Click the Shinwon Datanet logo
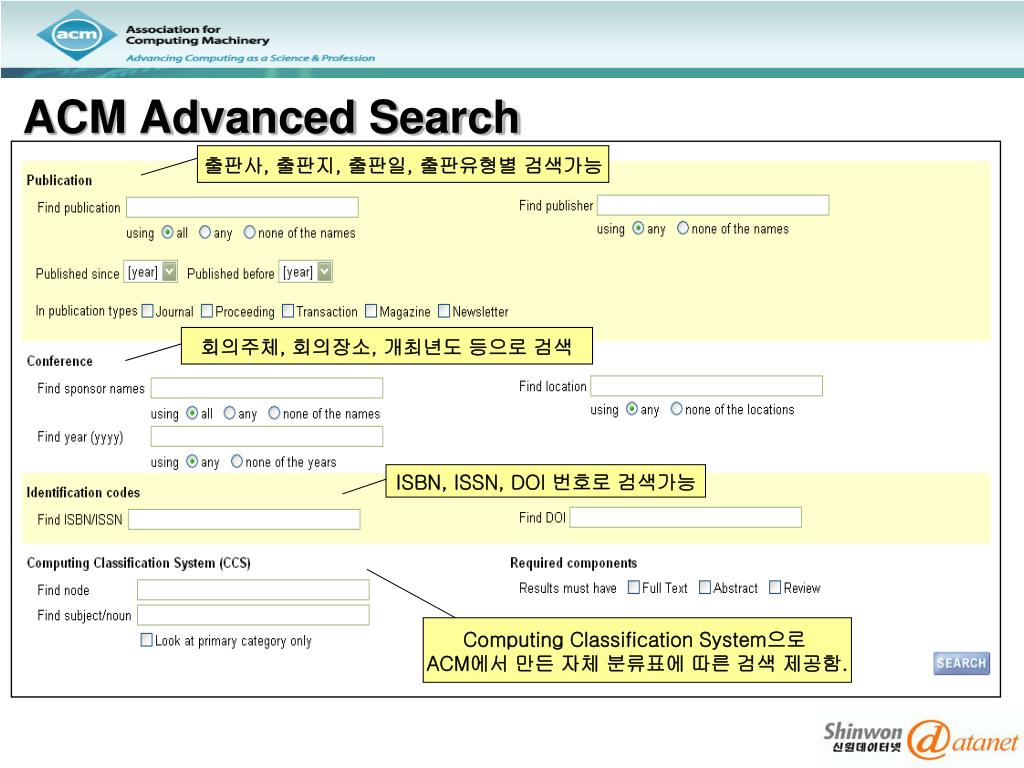This screenshot has width=1024, height=768. click(921, 739)
